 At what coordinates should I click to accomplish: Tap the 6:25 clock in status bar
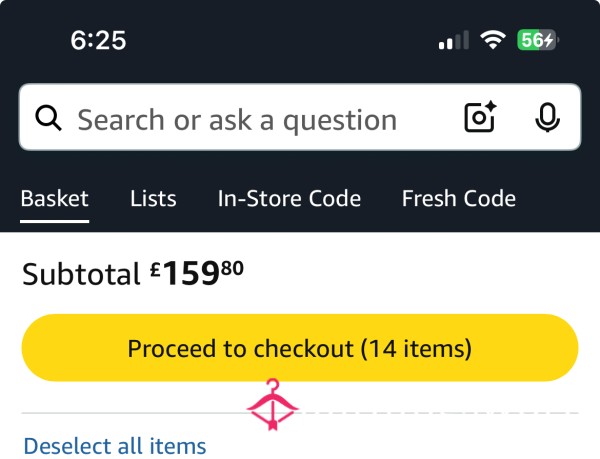98,40
